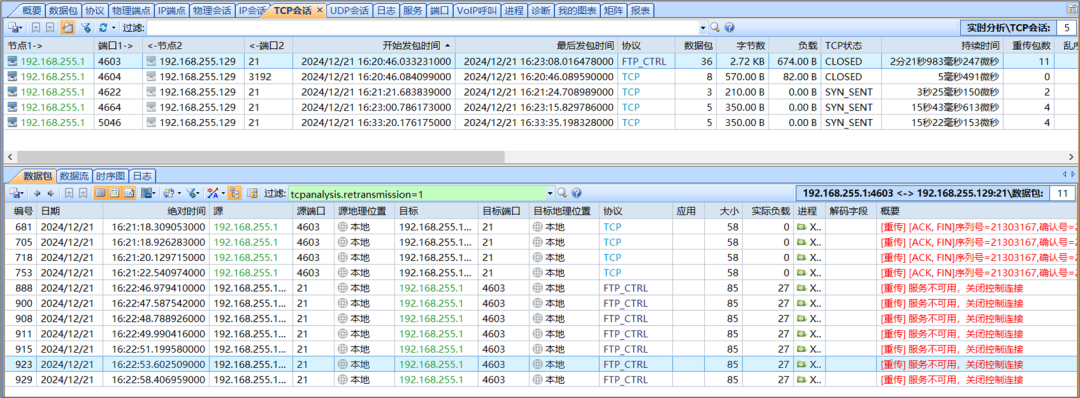The height and width of the screenshot is (398, 1080).
Task: Click the panel icon at top-right corner
Action: tap(1071, 10)
